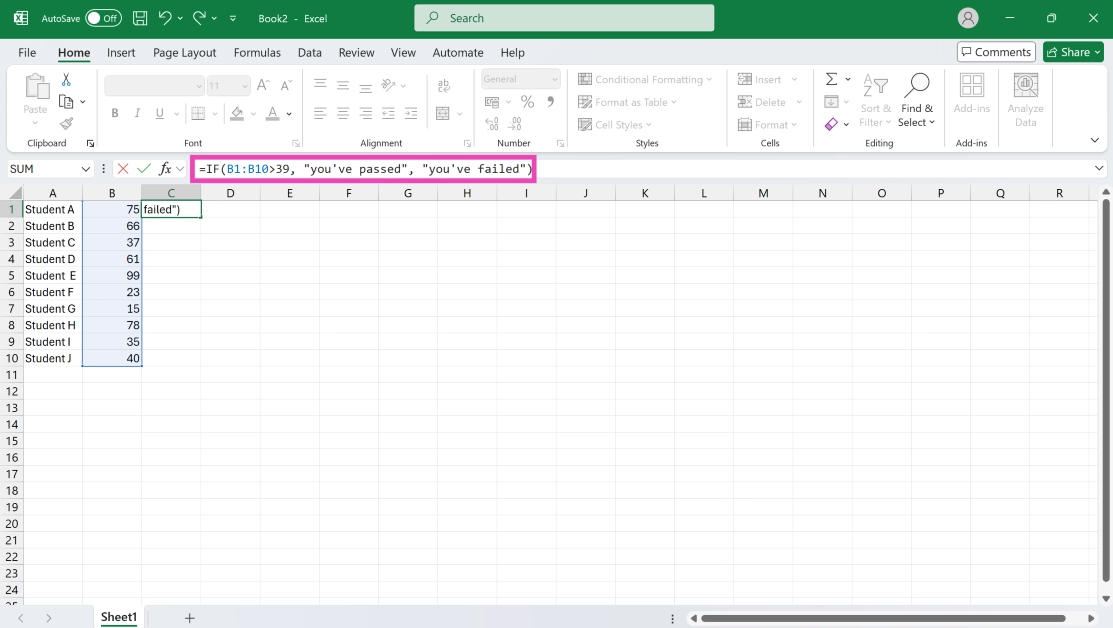Image resolution: width=1113 pixels, height=628 pixels.
Task: Switch to the Page Layout tab
Action: point(184,52)
